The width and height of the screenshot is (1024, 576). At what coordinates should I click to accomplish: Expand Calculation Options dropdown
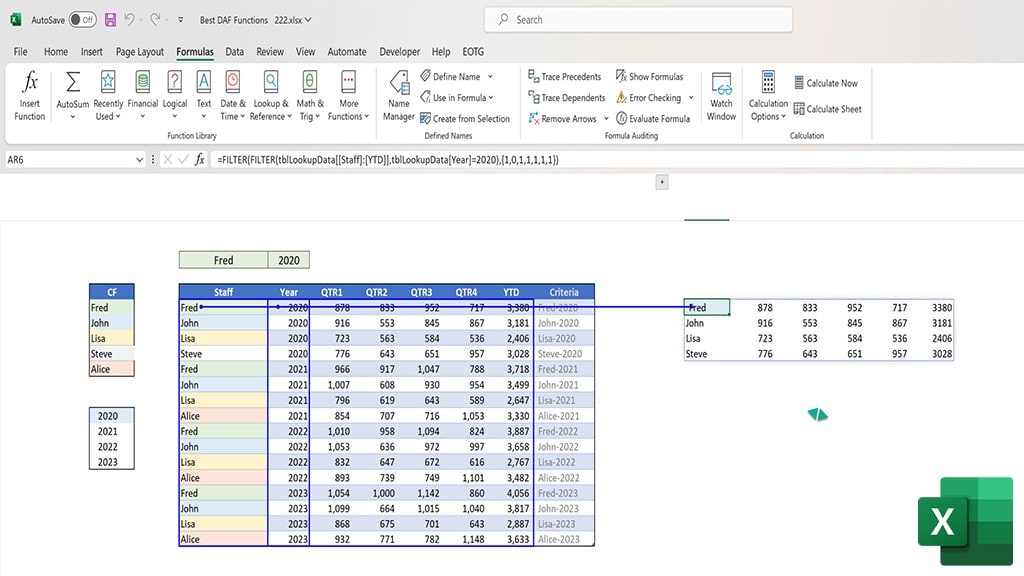point(768,96)
